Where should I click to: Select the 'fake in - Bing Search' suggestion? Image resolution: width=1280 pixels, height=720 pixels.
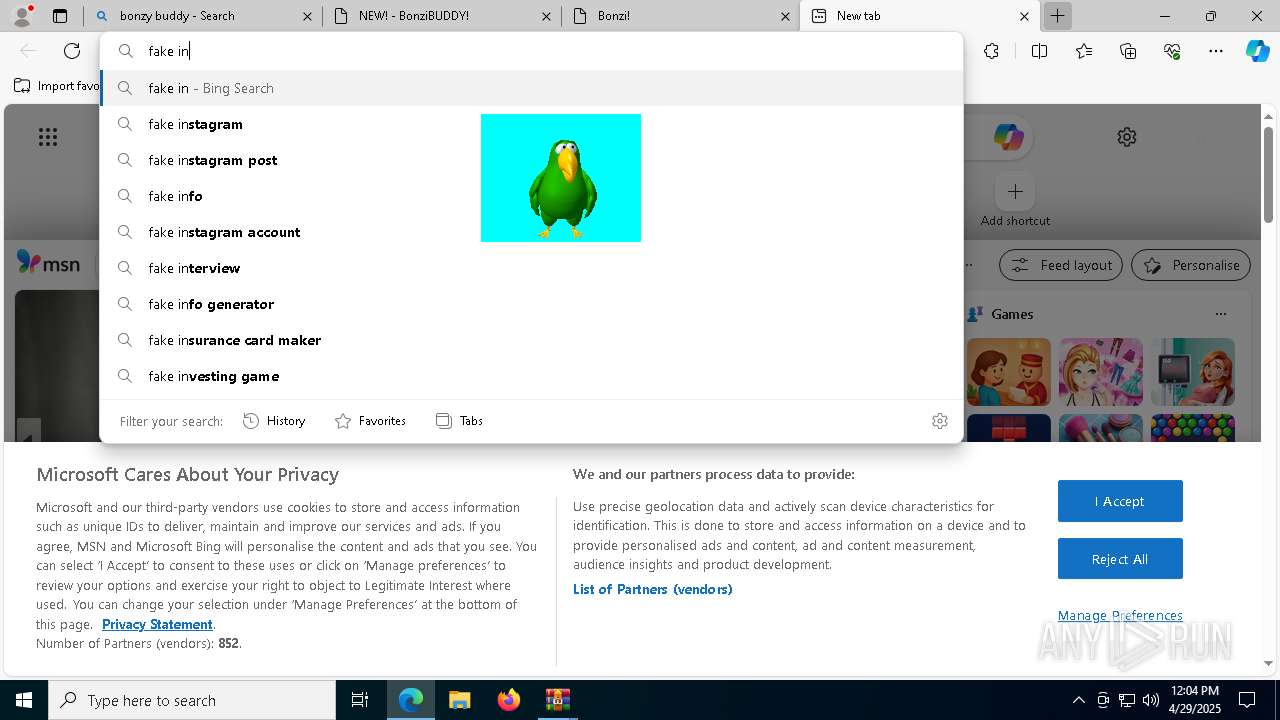pyautogui.click(x=531, y=88)
